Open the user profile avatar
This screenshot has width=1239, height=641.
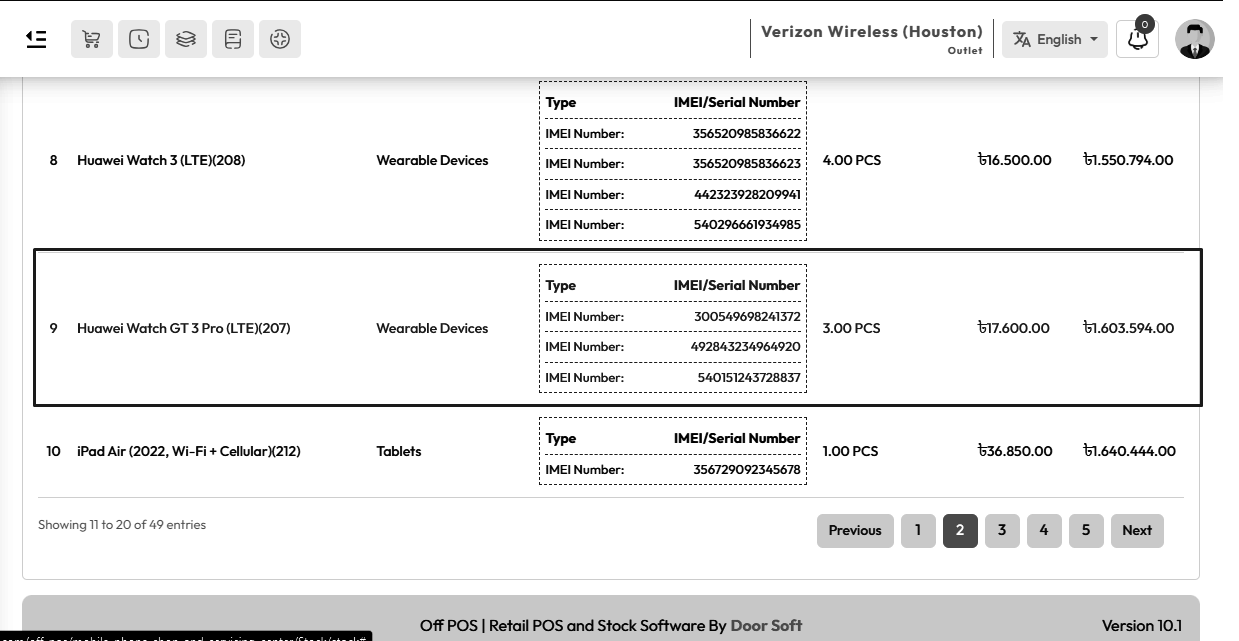pyautogui.click(x=1195, y=39)
